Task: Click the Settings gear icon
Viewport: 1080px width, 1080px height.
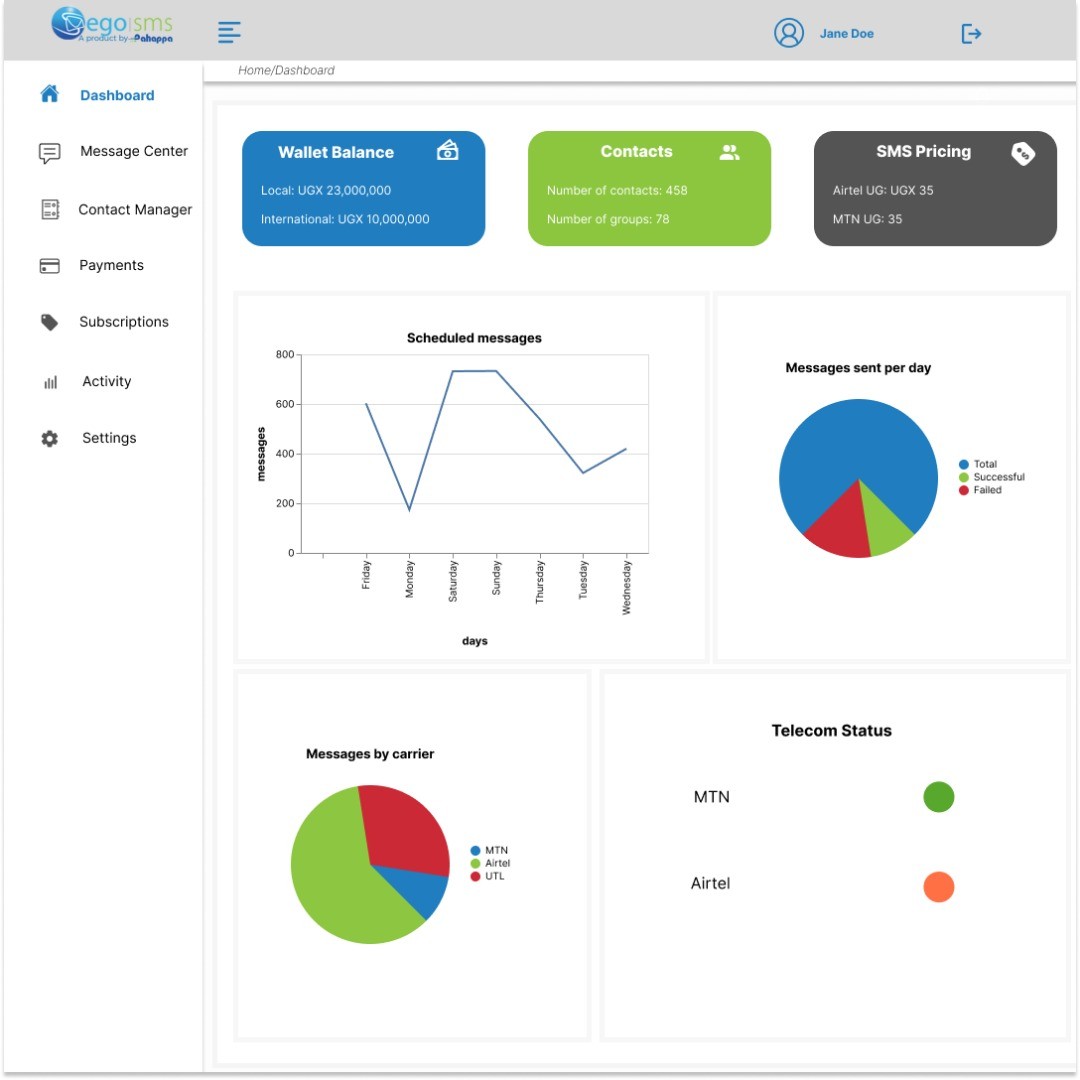Action: click(x=49, y=438)
